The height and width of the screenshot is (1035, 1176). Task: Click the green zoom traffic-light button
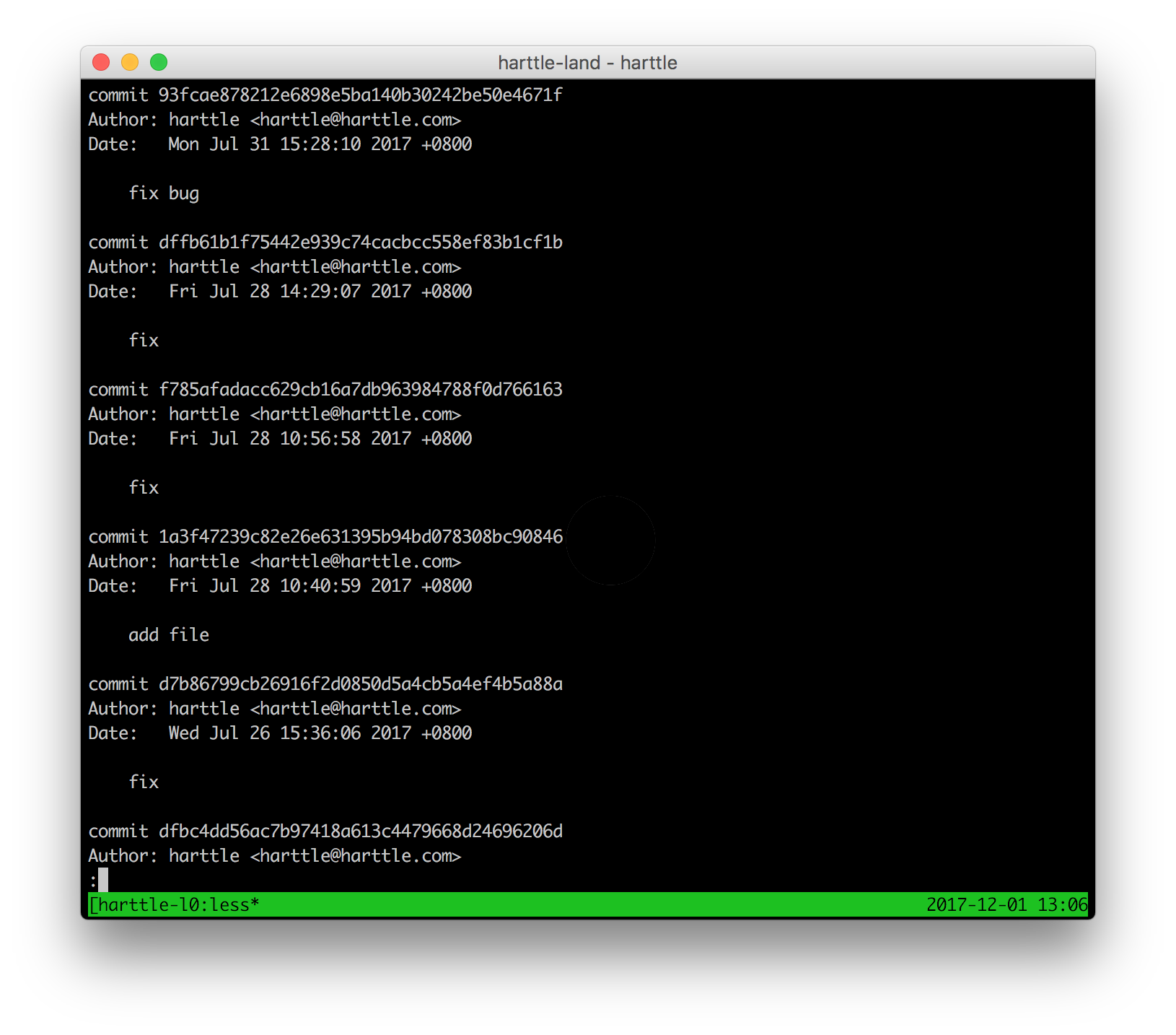(x=159, y=62)
